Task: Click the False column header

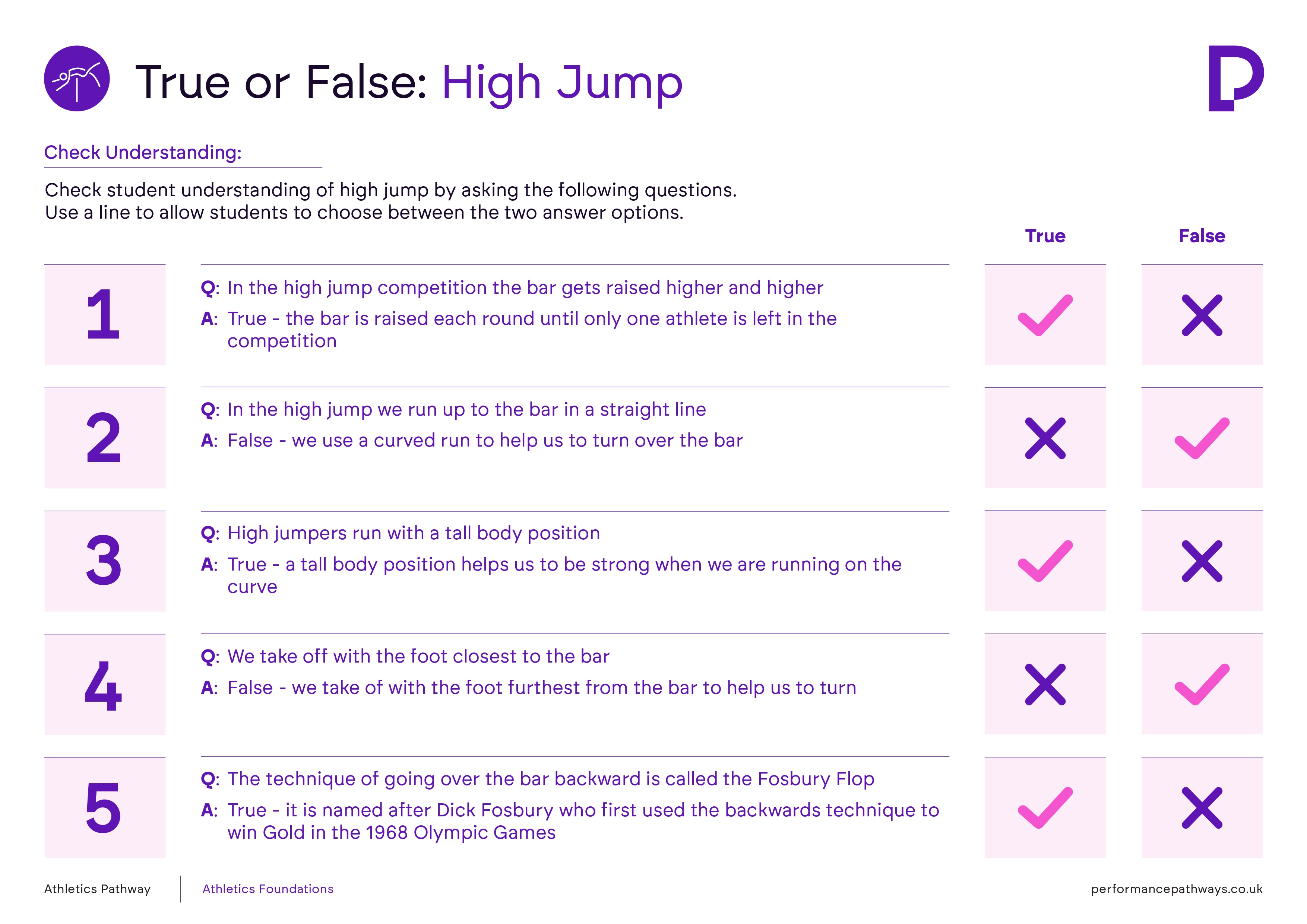Action: pyautogui.click(x=1202, y=235)
